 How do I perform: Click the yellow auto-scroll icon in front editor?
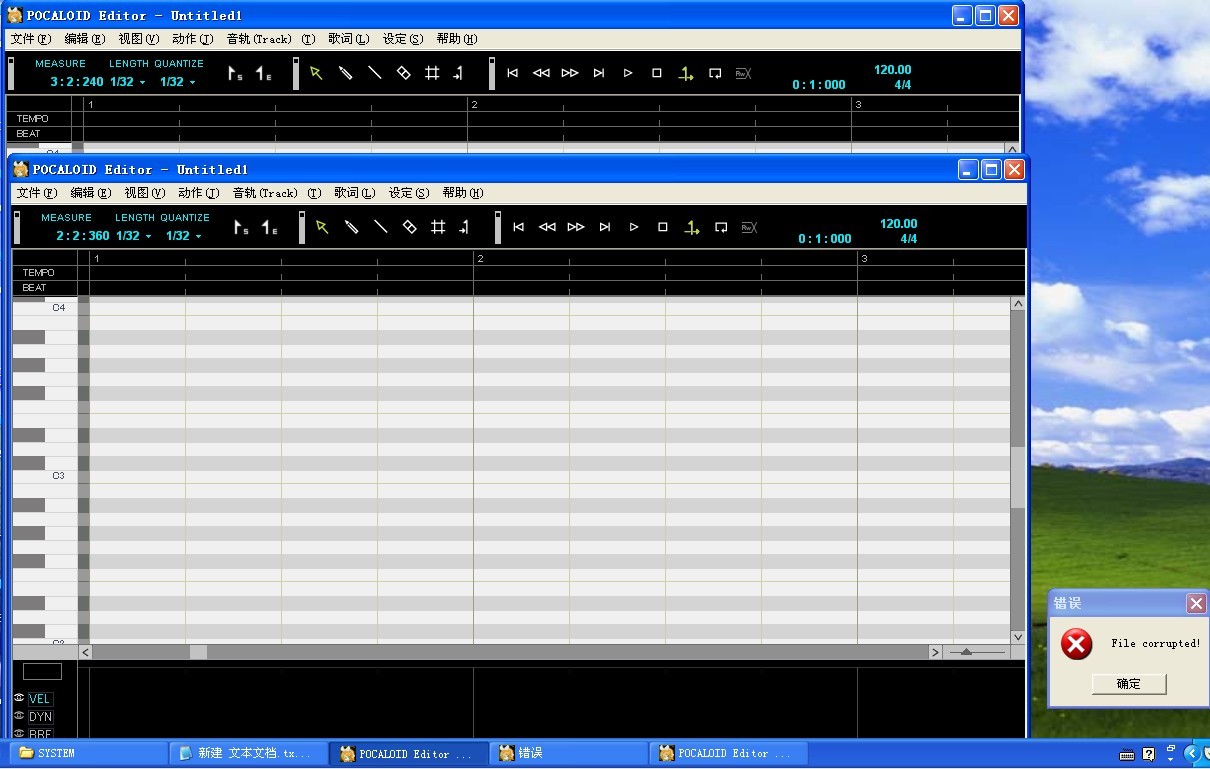[x=691, y=228]
